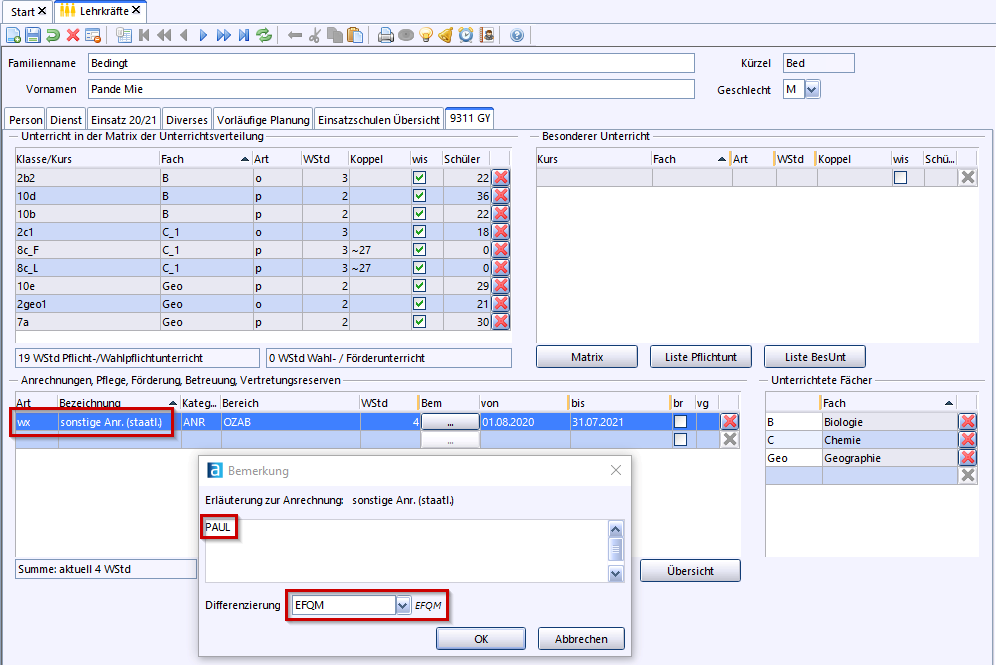Click the scissors cut icon
The width and height of the screenshot is (996, 665).
pos(314,36)
